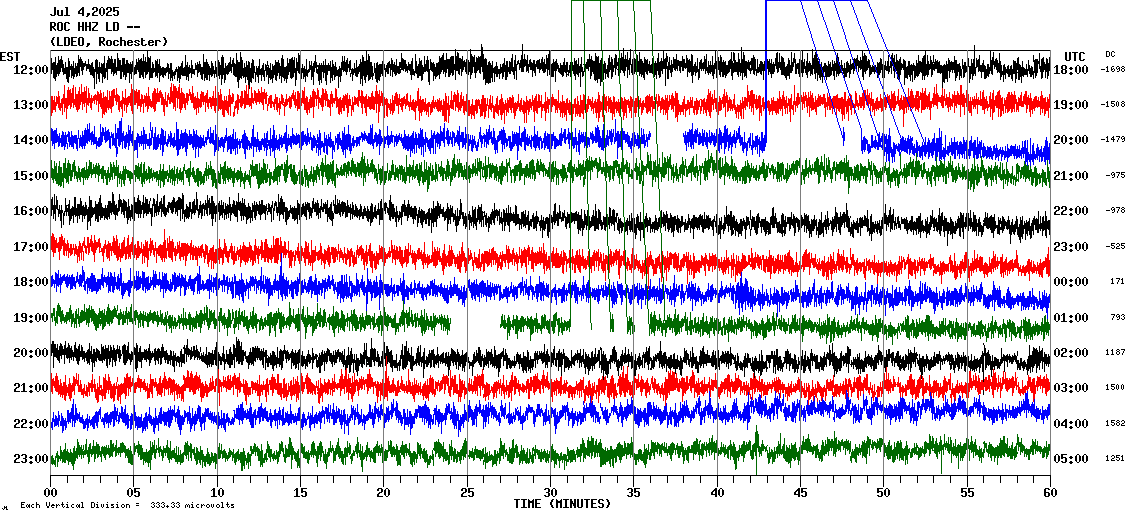Screen dimensions: 1130x519
Task: Select the 45 minute tick label
Action: [x=800, y=493]
